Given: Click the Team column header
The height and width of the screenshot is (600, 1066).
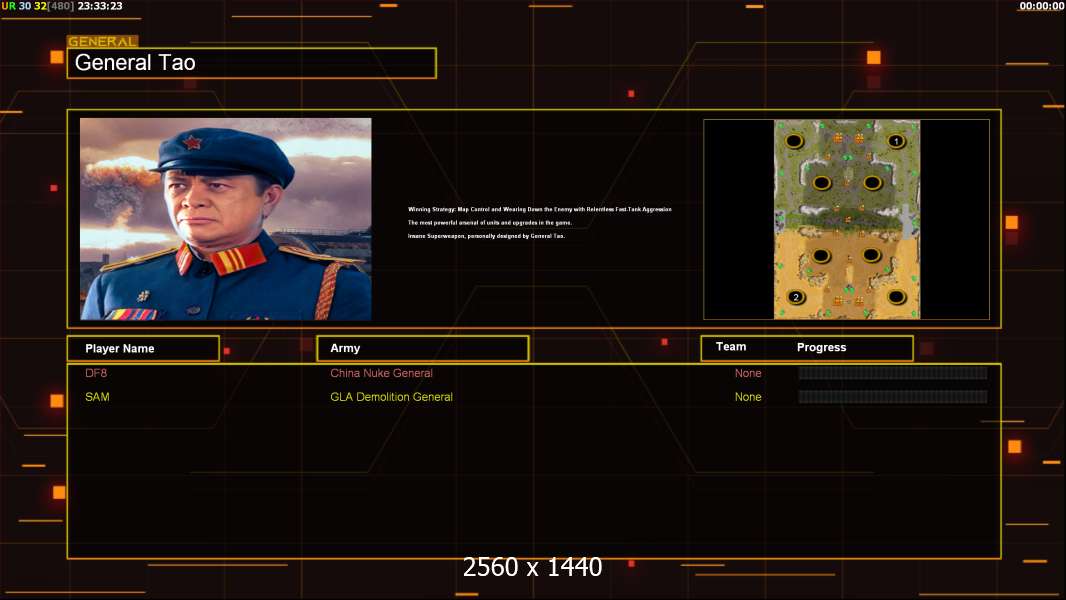Looking at the screenshot, I should point(731,347).
